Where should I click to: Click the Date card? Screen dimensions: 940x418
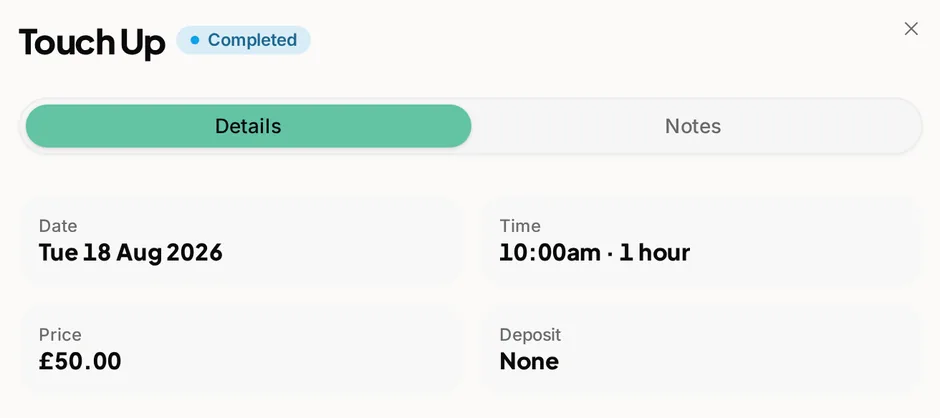242,241
